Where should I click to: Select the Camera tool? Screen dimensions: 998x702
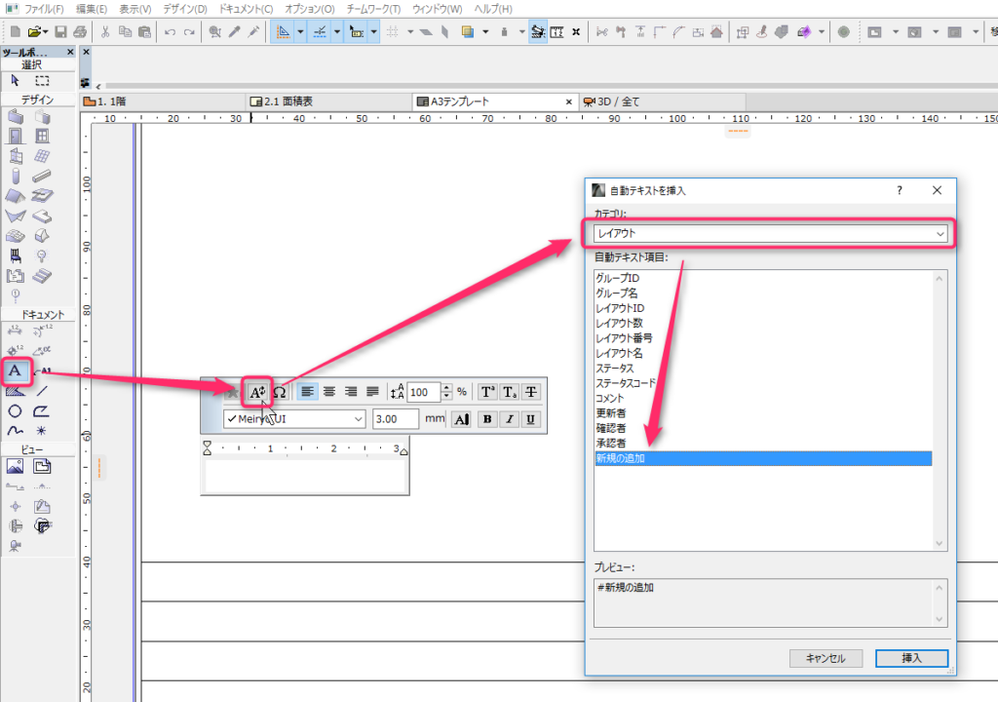click(x=15, y=546)
